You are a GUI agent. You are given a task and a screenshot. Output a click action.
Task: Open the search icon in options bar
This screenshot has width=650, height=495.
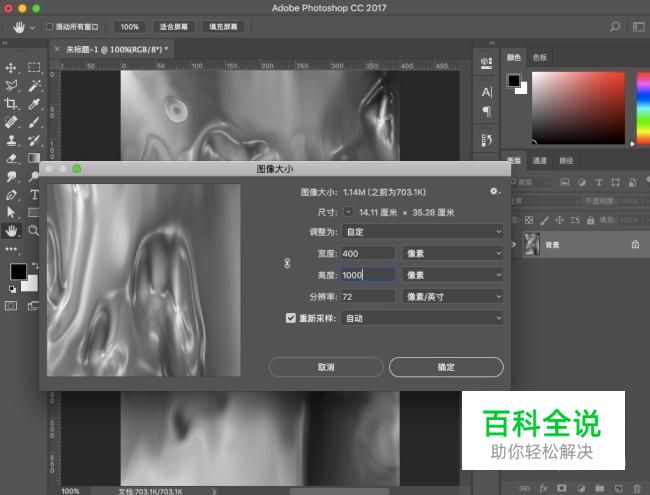point(615,27)
